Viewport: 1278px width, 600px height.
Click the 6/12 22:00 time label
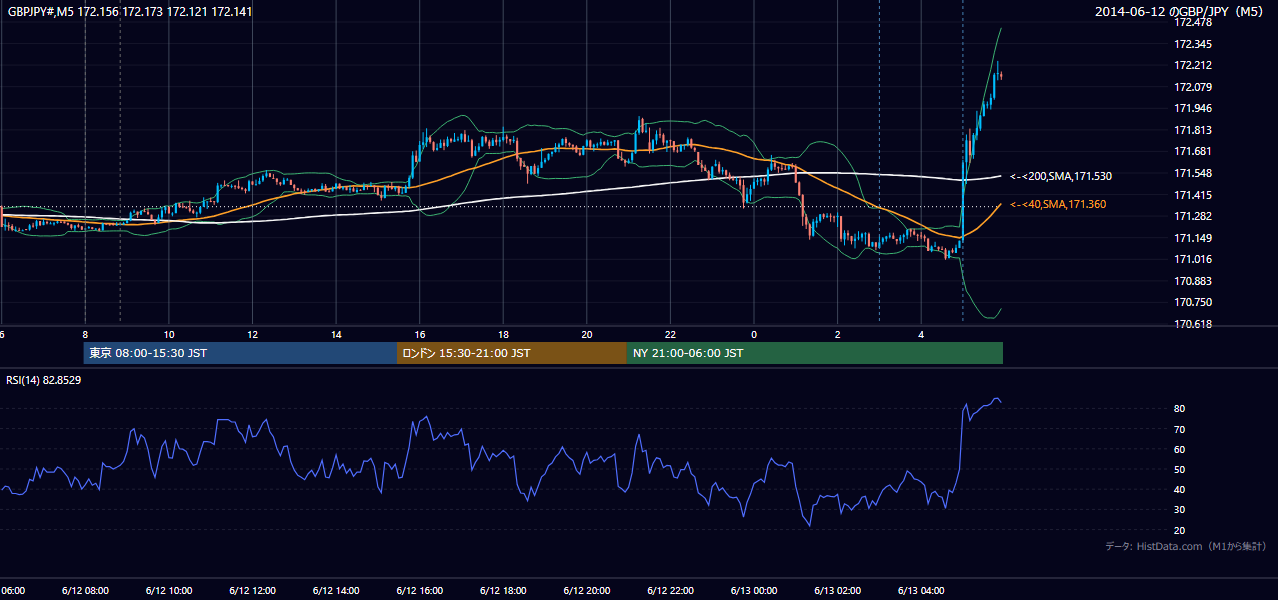point(669,590)
